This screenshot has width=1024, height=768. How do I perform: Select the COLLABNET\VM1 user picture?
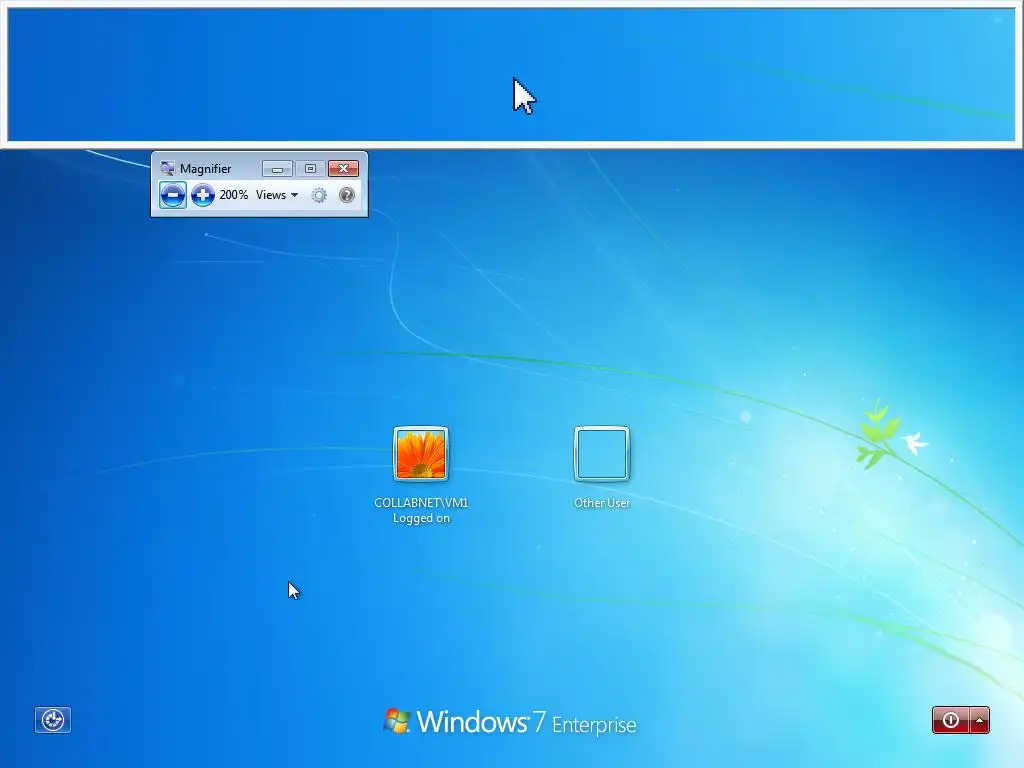421,454
